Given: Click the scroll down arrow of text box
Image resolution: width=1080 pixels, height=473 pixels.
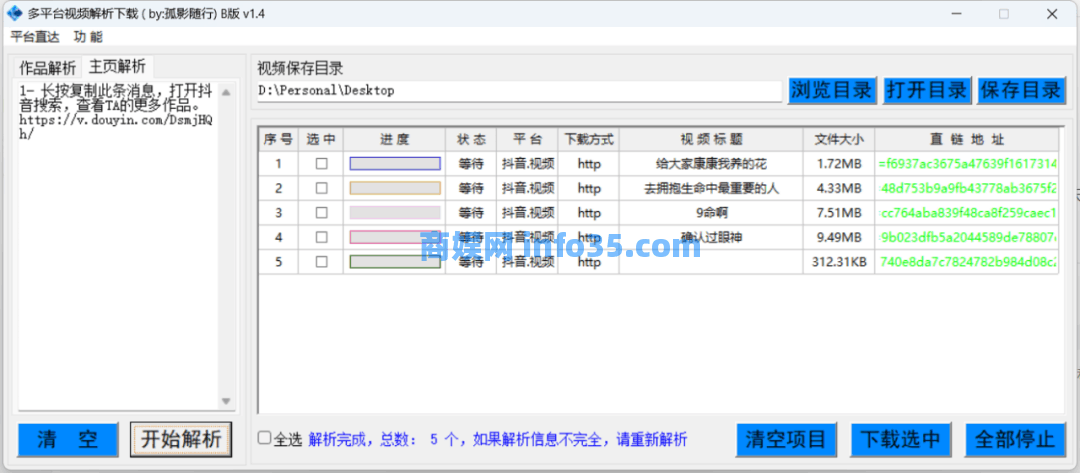Looking at the screenshot, I should (226, 401).
